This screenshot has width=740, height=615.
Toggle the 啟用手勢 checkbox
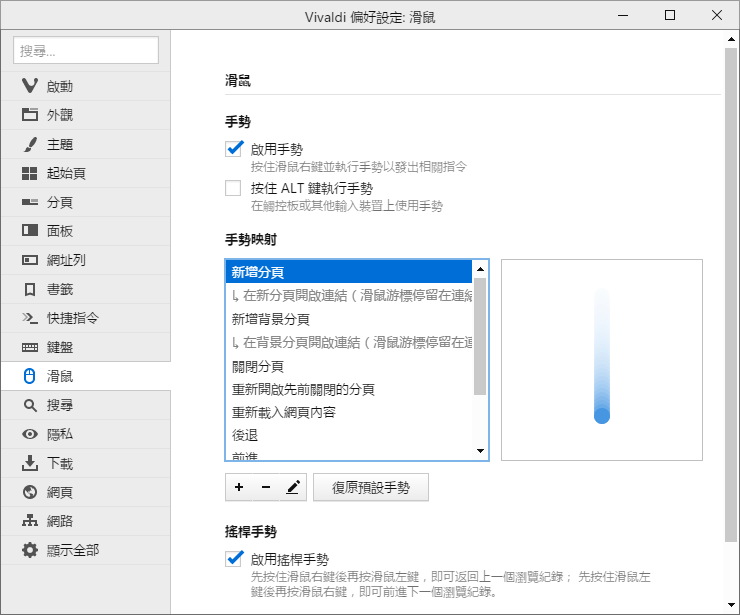coord(234,148)
